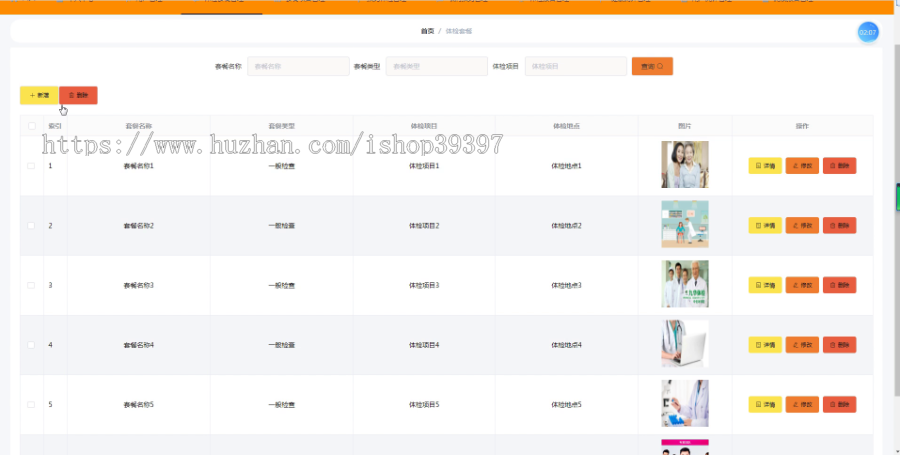The width and height of the screenshot is (900, 455).
Task: Check the checkbox for row 套餐名称1
Action: [31, 166]
